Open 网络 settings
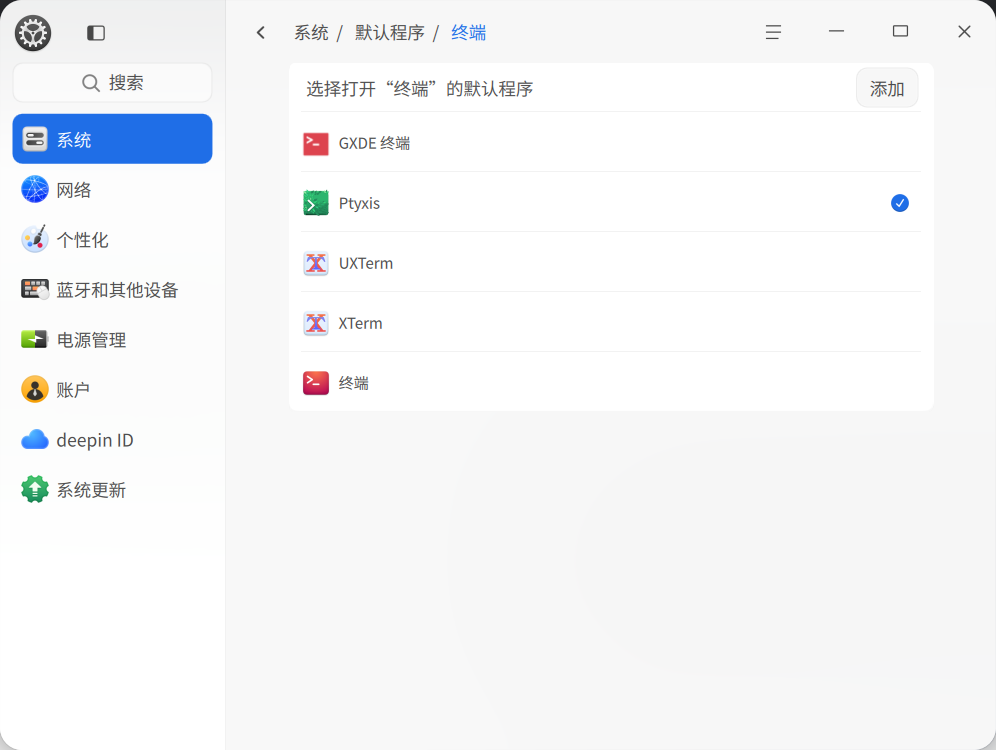 [x=112, y=189]
